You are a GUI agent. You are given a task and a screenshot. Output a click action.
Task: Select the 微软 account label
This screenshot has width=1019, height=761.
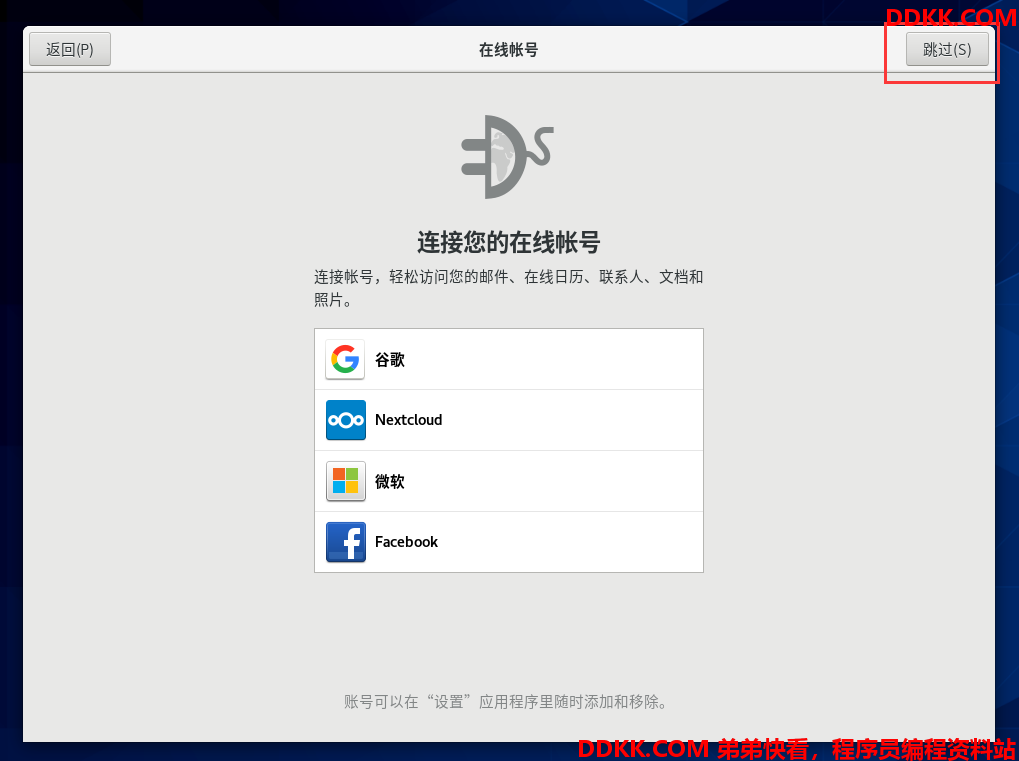point(390,481)
